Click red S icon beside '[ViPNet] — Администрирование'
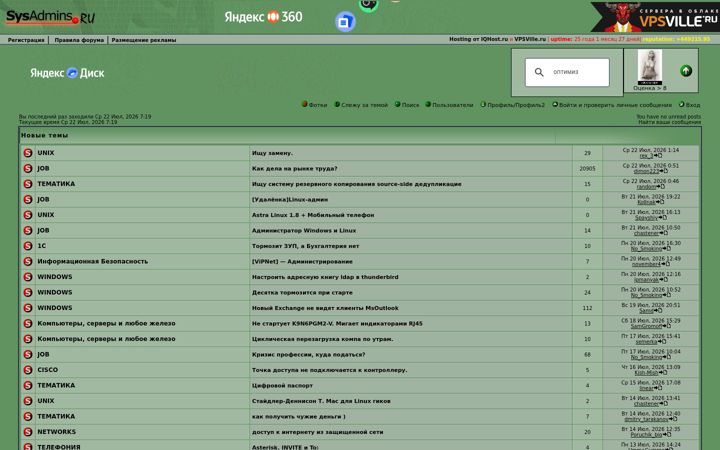720x450 pixels. point(28,261)
